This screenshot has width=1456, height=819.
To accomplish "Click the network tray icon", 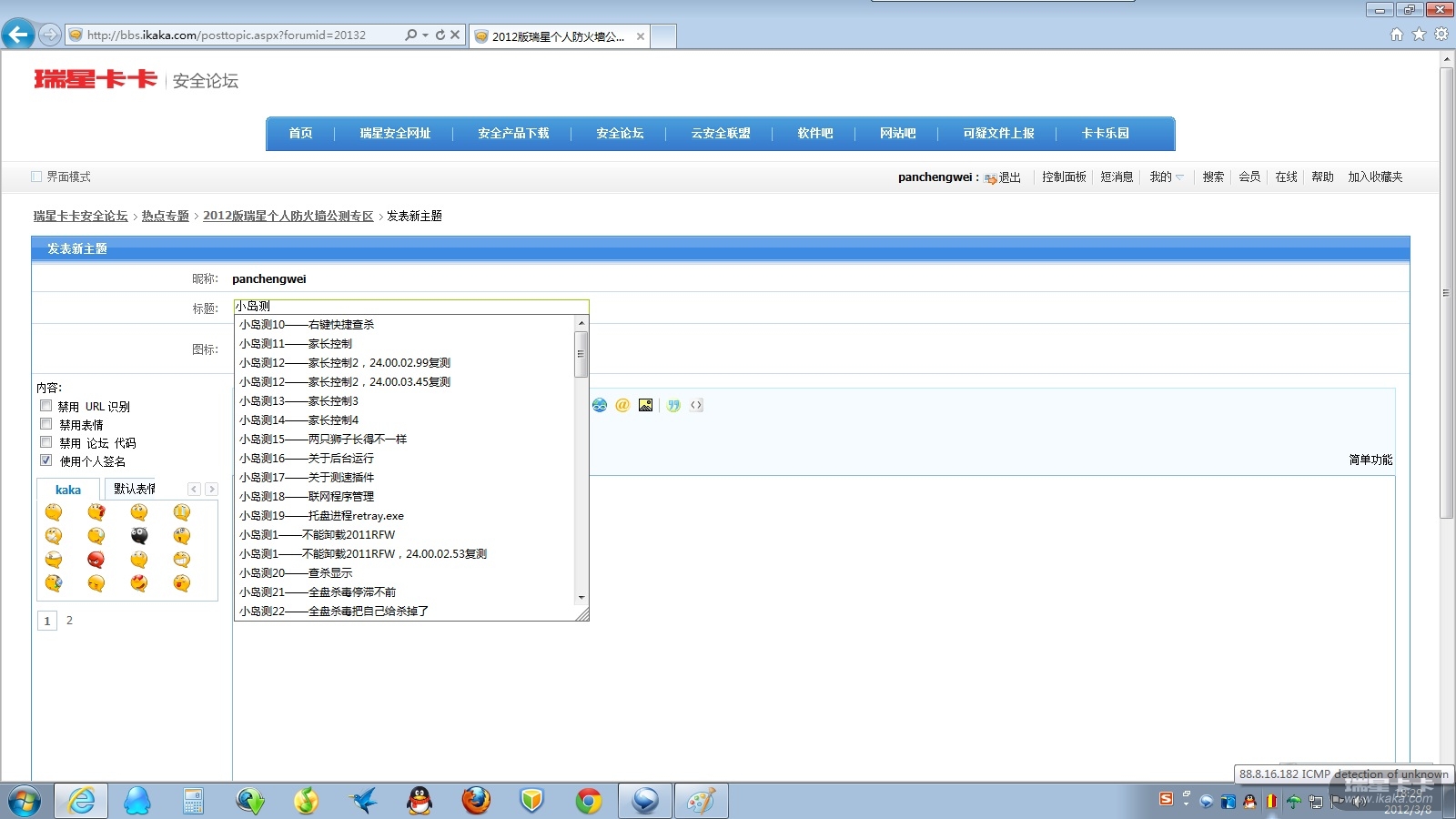I will pos(1315,802).
